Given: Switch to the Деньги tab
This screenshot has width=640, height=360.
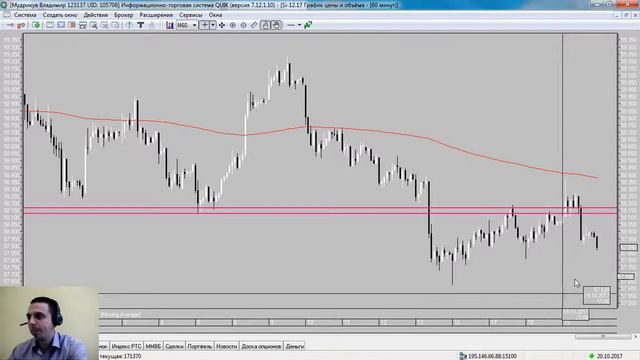Looking at the screenshot, I should pos(295,346).
